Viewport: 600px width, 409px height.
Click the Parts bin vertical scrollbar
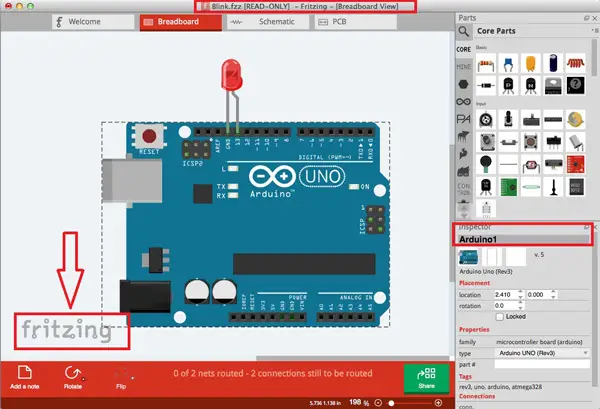595,57
